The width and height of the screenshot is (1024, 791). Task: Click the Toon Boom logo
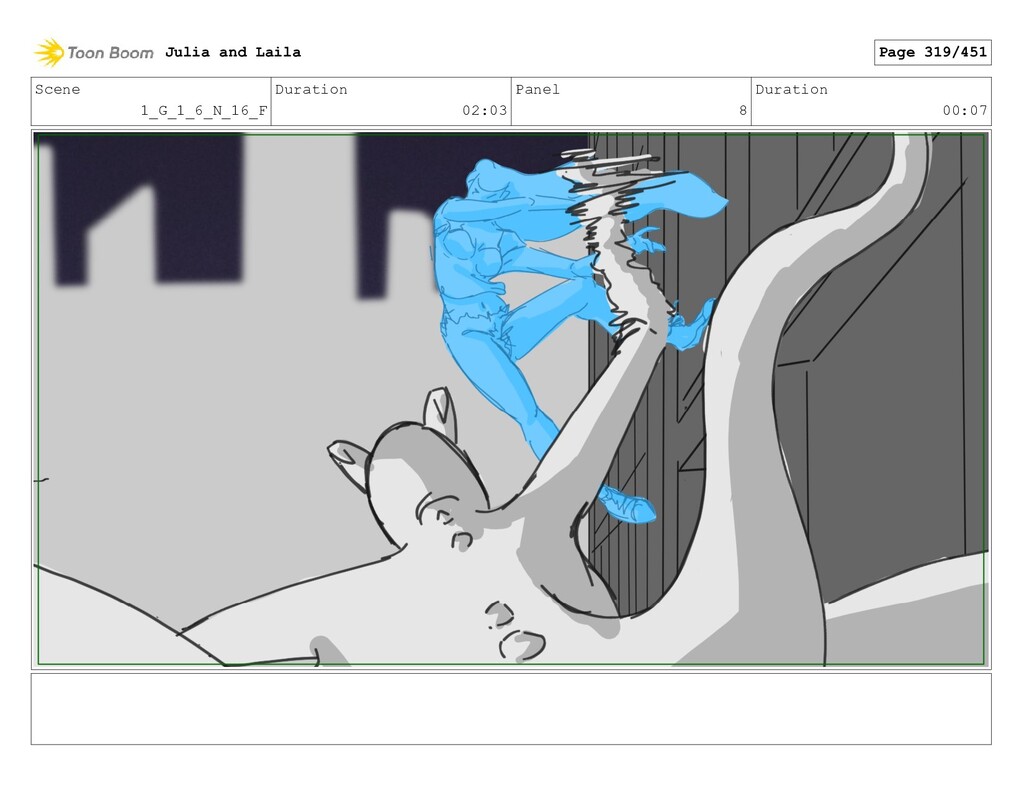[93, 53]
